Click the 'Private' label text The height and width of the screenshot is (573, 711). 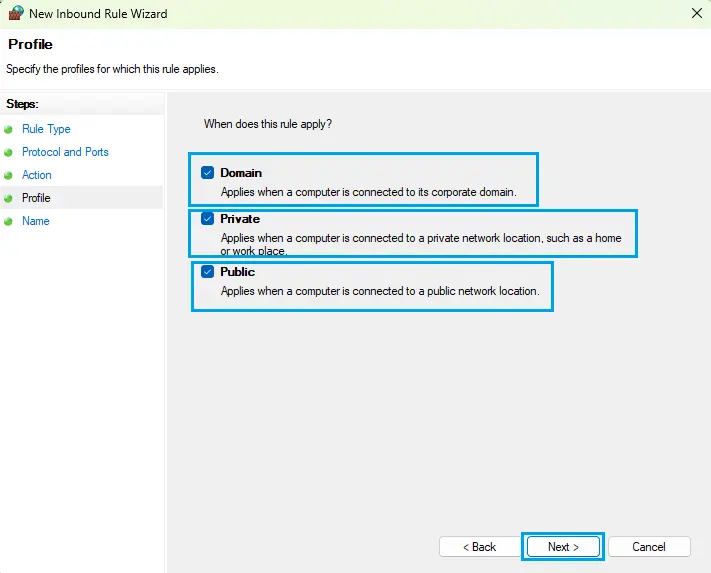click(240, 219)
